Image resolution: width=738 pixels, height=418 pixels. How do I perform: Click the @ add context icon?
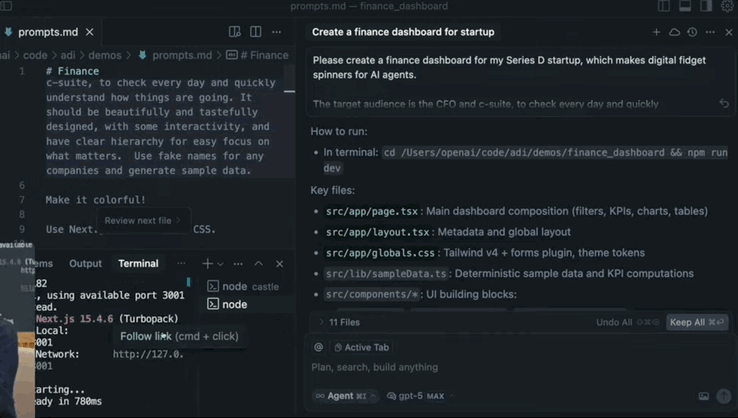point(318,347)
